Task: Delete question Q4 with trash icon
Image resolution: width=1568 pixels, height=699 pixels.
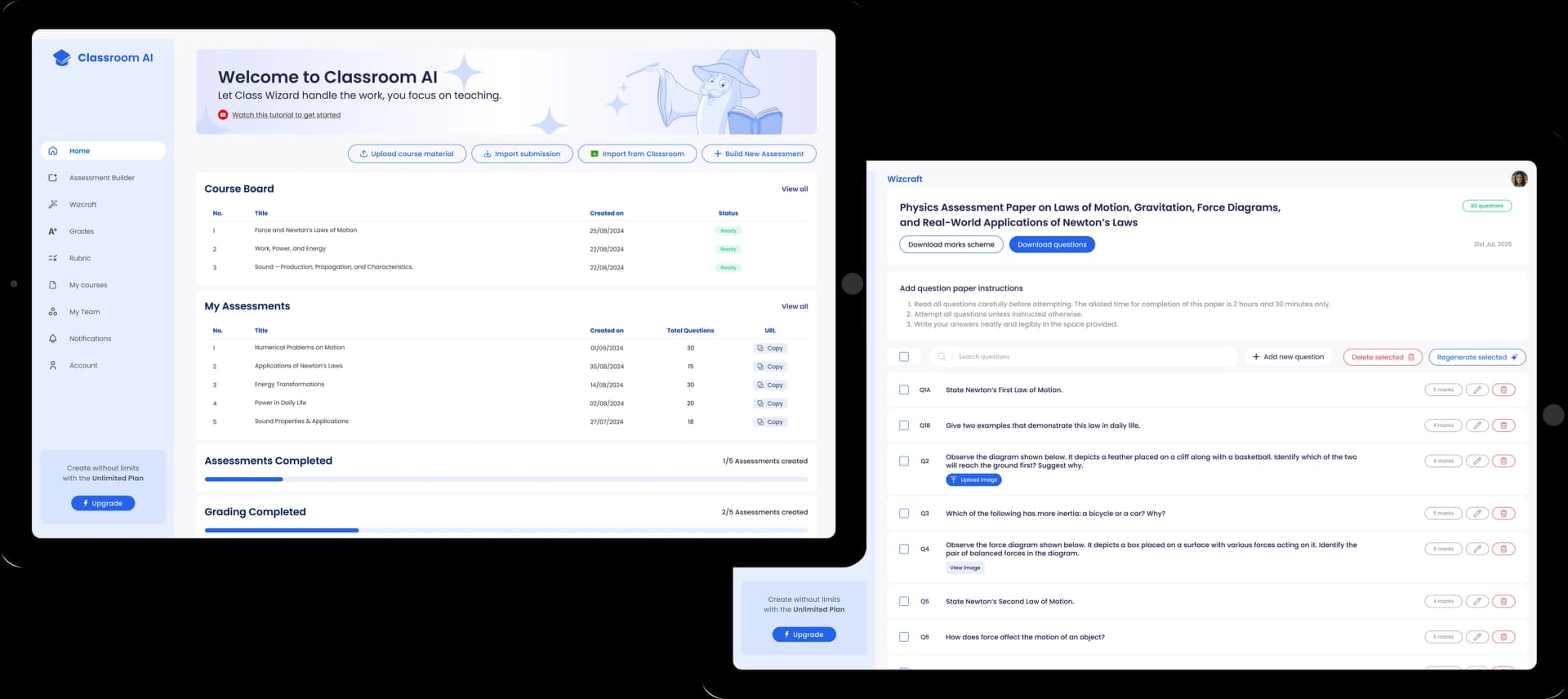Action: coord(1503,550)
